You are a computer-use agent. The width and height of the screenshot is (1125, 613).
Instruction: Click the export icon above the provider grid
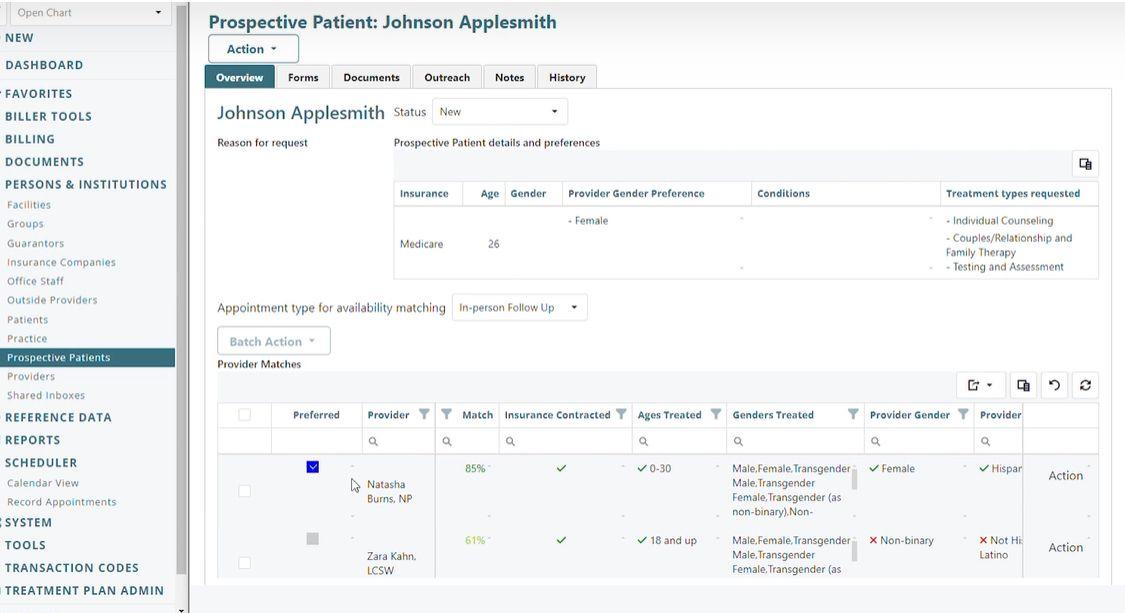point(979,385)
